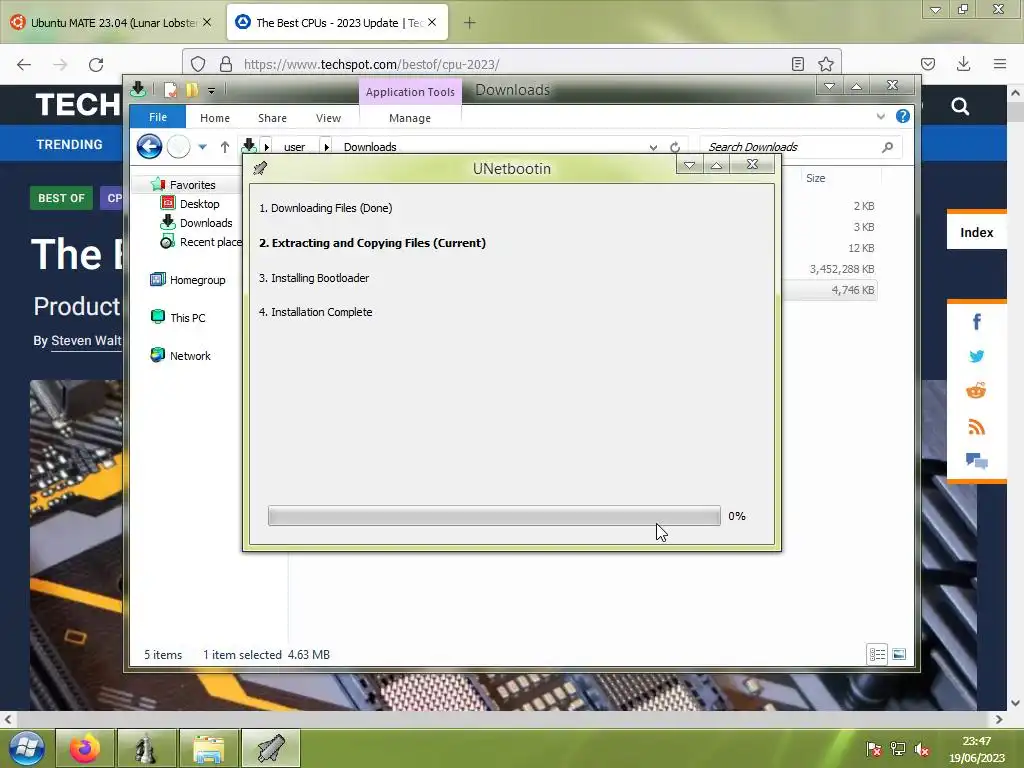Click Explorer back navigation arrow

(150, 146)
